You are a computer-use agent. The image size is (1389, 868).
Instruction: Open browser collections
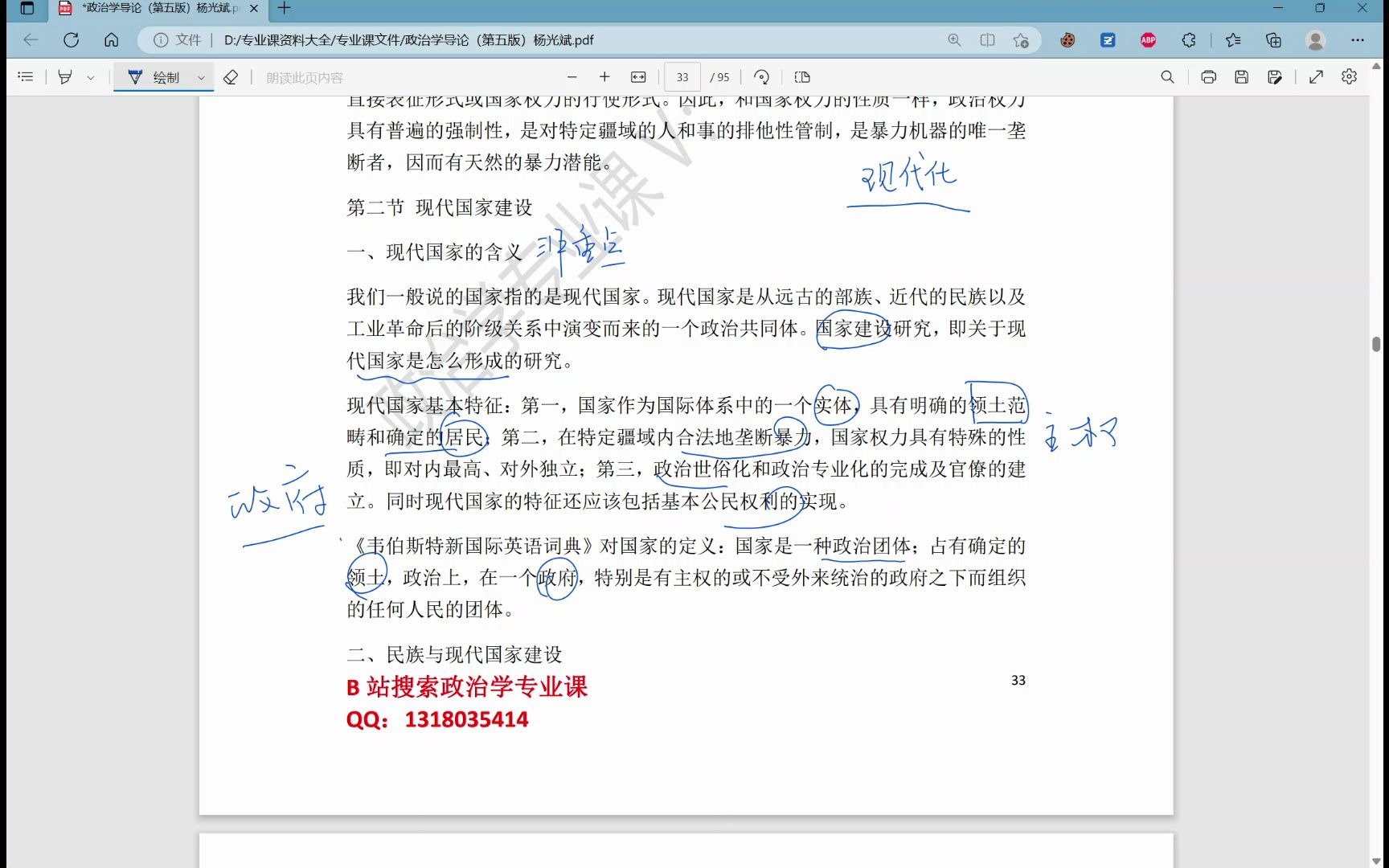point(1273,40)
